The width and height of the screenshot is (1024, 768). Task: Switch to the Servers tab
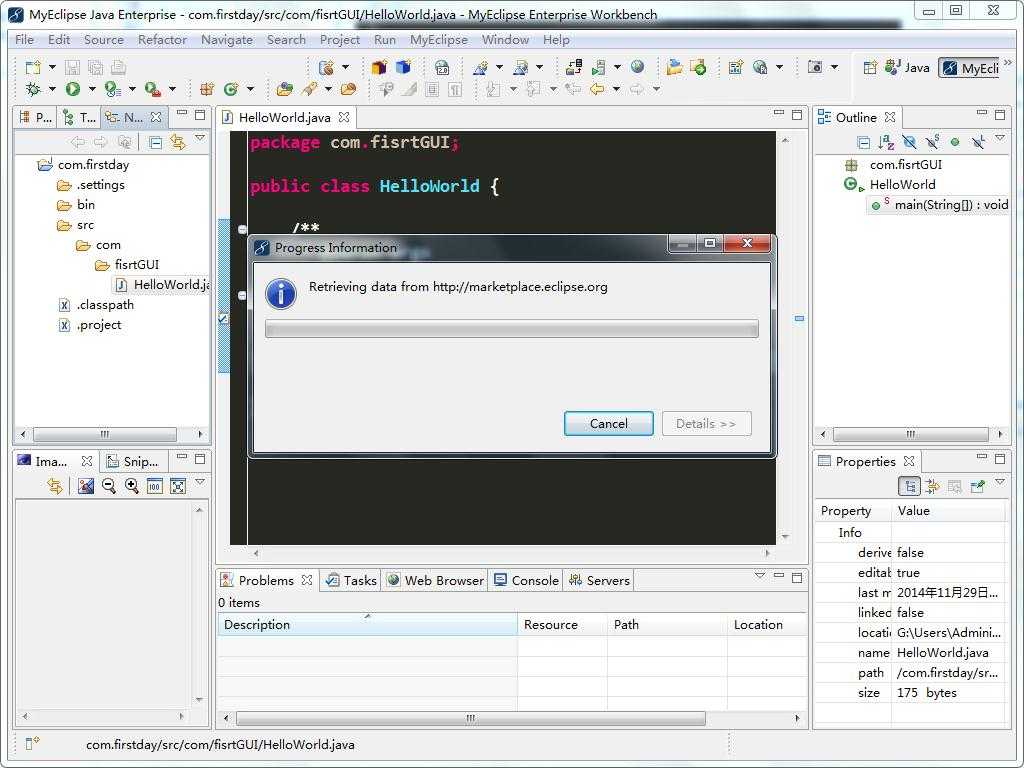pos(599,581)
